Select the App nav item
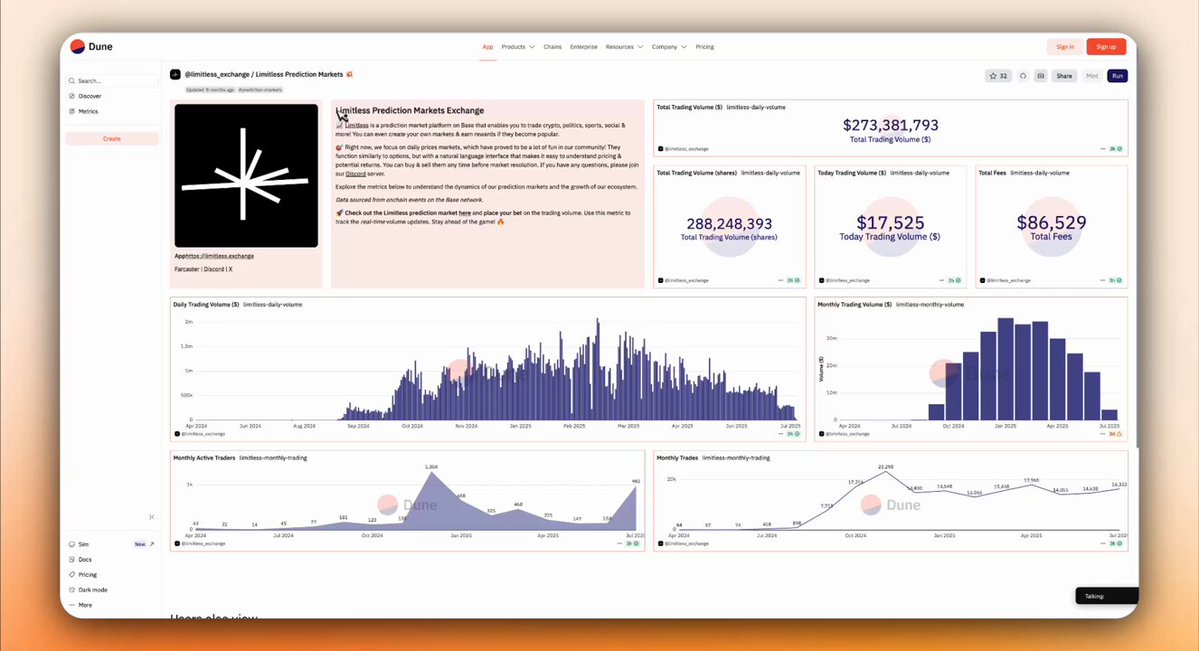 [x=487, y=47]
